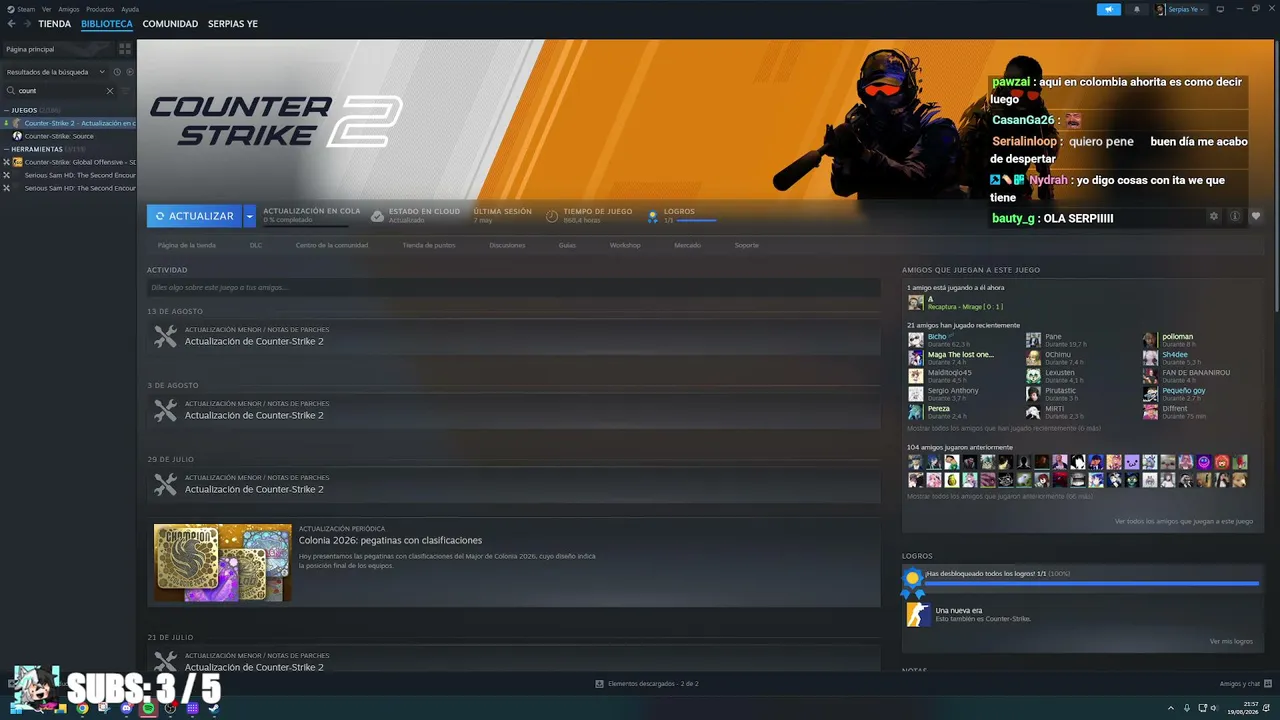Image resolution: width=1280 pixels, height=720 pixels.
Task: Open the Discusiones link
Action: click(507, 245)
